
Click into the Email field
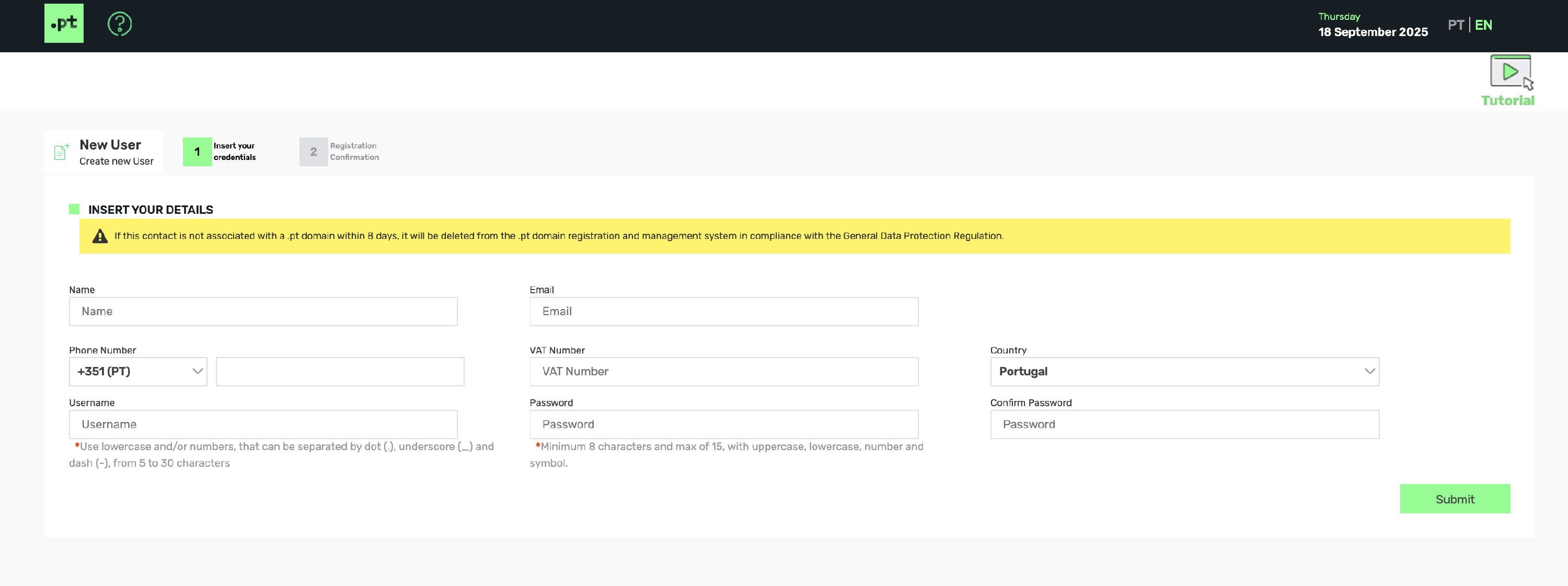coord(723,312)
